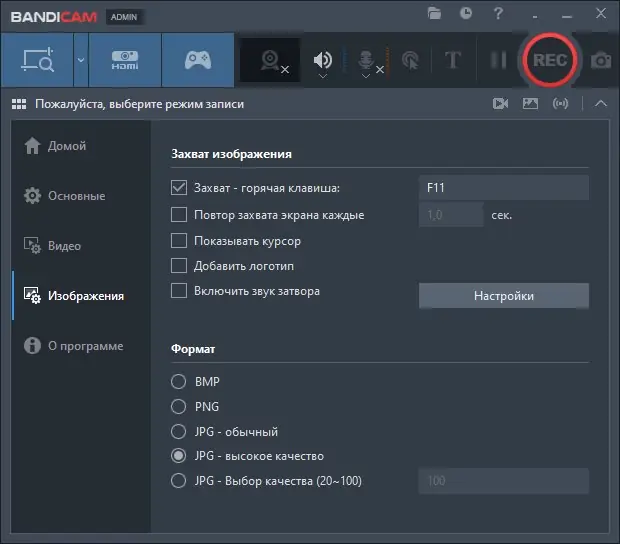The width and height of the screenshot is (620, 544).
Task: Click the BANDICAM logo
Action: [54, 17]
